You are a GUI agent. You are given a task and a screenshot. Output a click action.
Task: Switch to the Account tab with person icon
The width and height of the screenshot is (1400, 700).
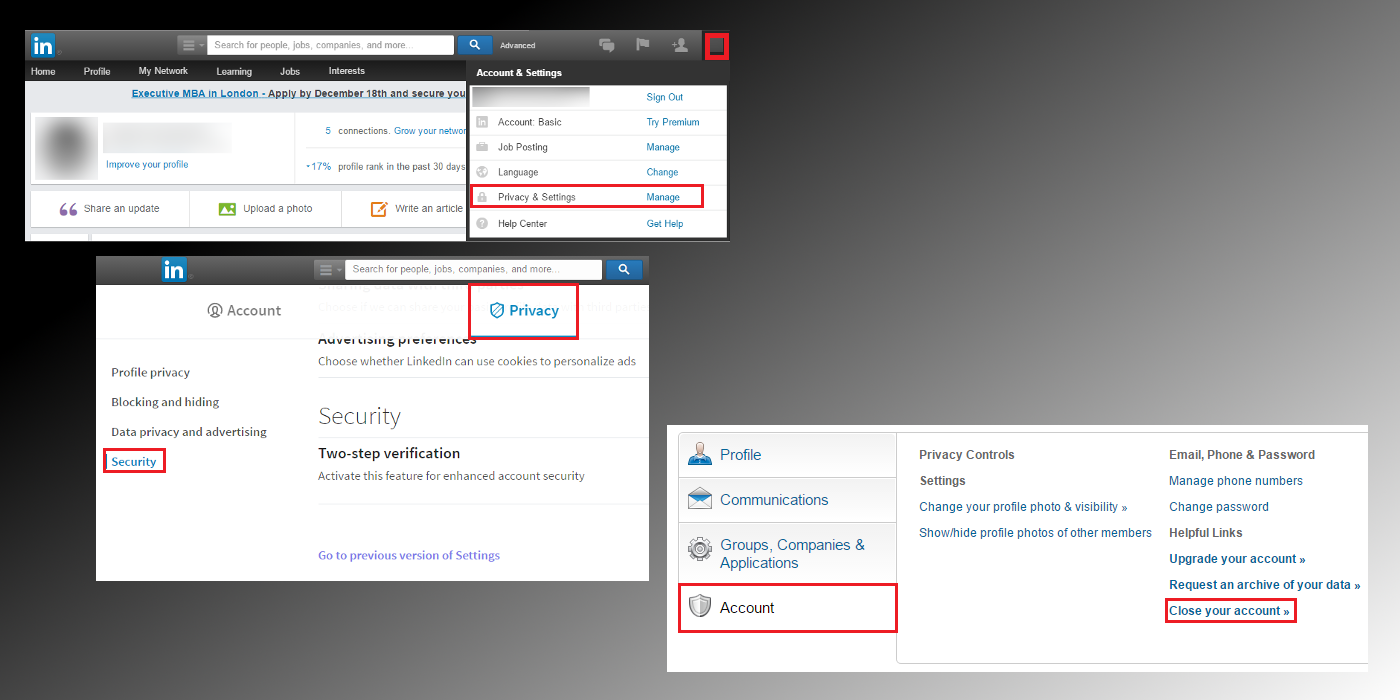click(244, 311)
